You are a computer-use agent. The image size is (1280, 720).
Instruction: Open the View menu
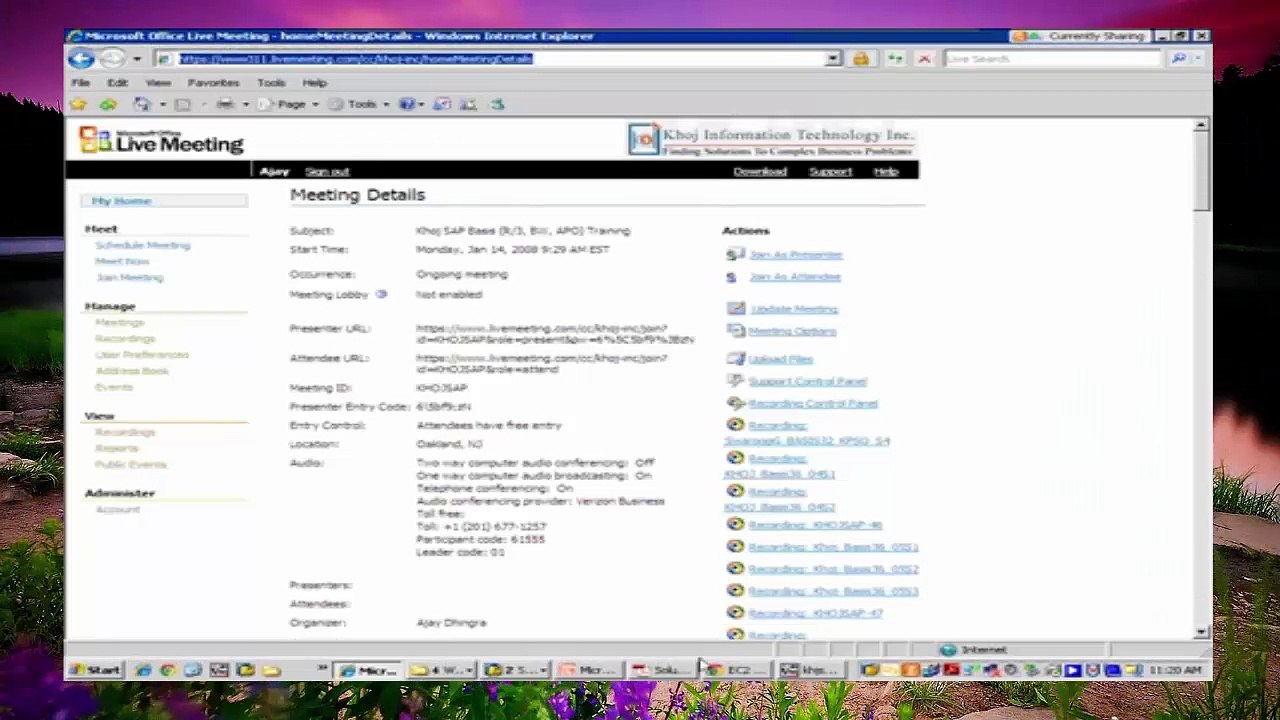click(158, 83)
